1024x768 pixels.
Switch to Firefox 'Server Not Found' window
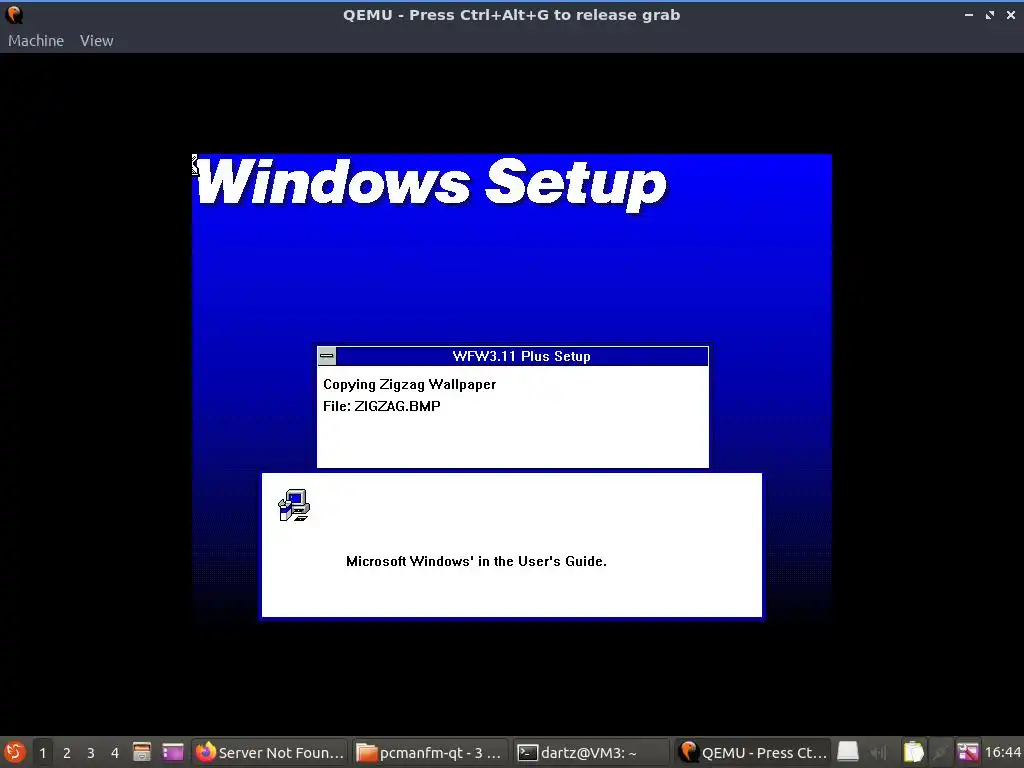[x=270, y=752]
